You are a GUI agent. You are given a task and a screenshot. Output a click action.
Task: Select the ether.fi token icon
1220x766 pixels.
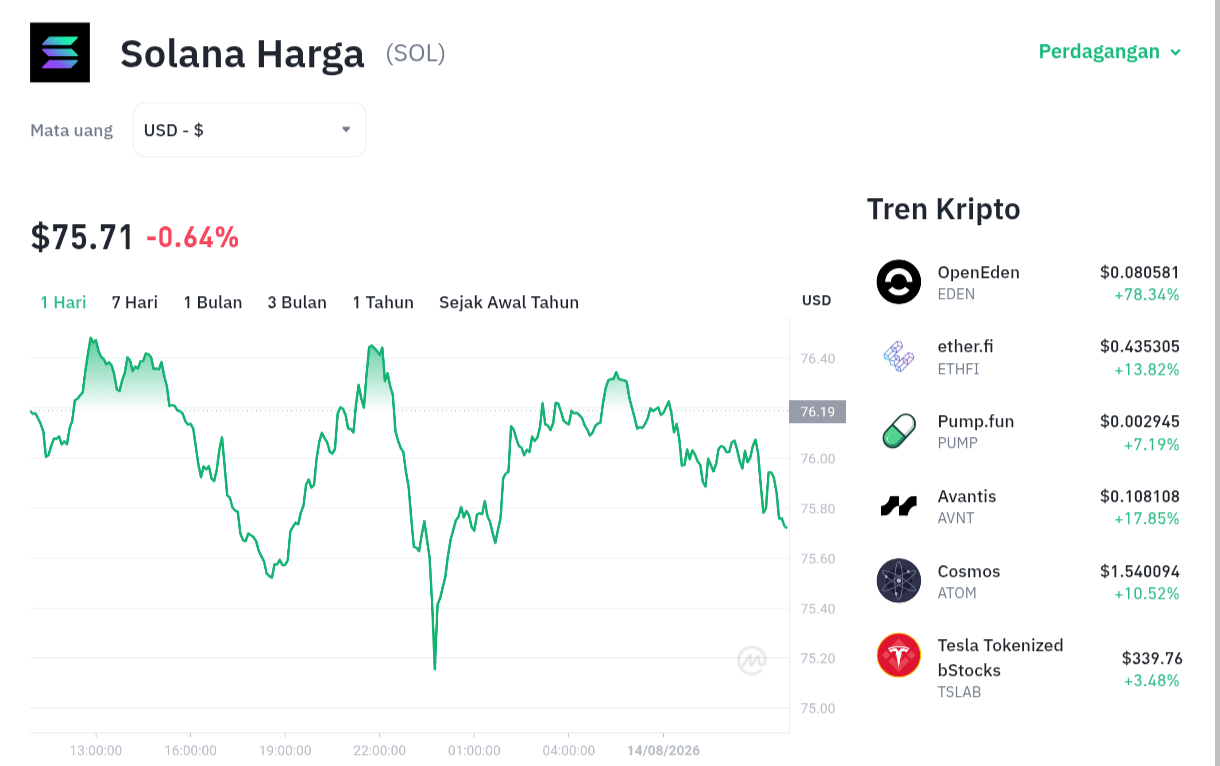pos(898,356)
